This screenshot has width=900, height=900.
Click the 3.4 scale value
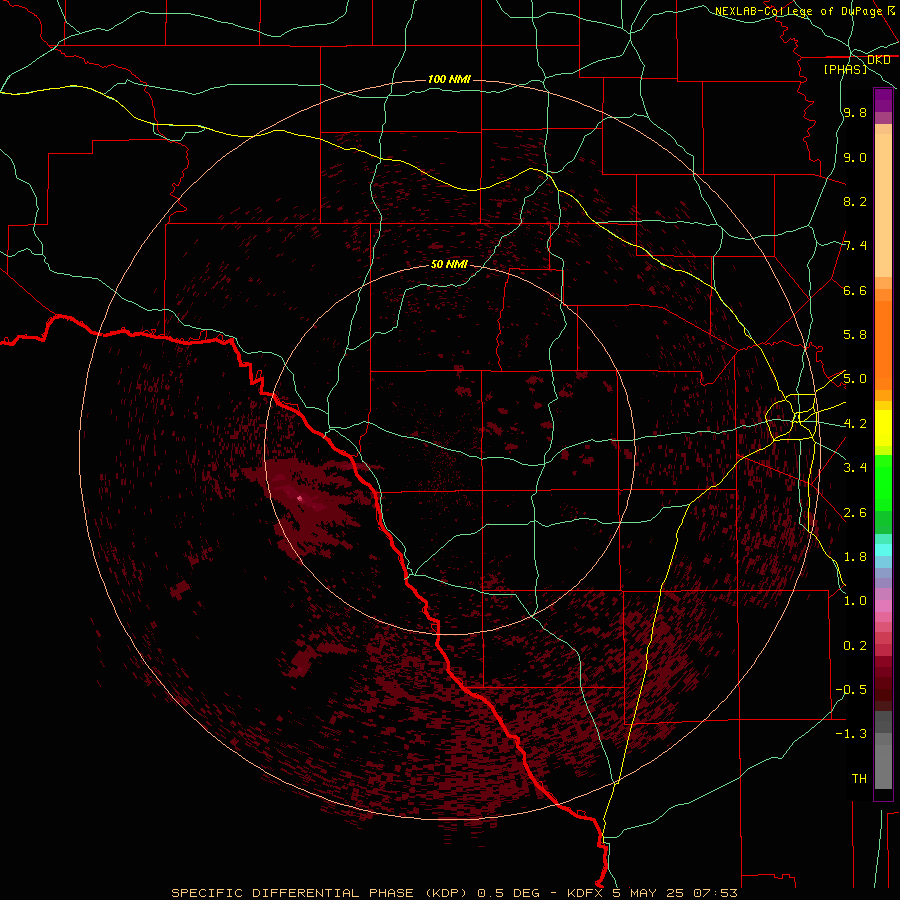855,467
